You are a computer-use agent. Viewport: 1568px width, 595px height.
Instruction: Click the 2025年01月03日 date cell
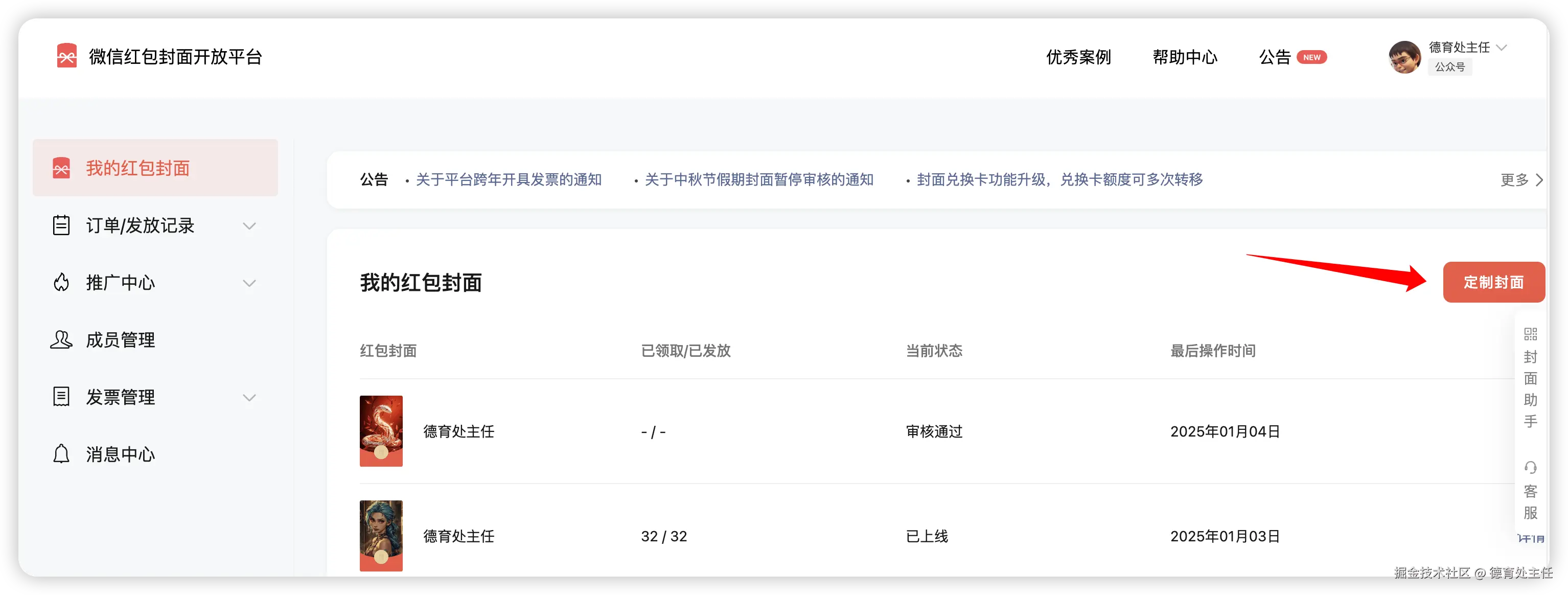coord(1225,537)
